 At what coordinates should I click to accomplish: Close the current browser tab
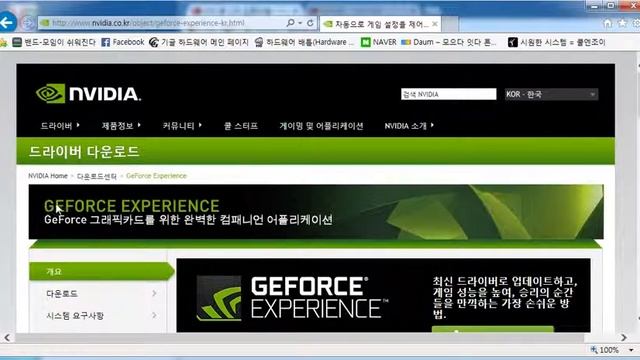pos(435,24)
